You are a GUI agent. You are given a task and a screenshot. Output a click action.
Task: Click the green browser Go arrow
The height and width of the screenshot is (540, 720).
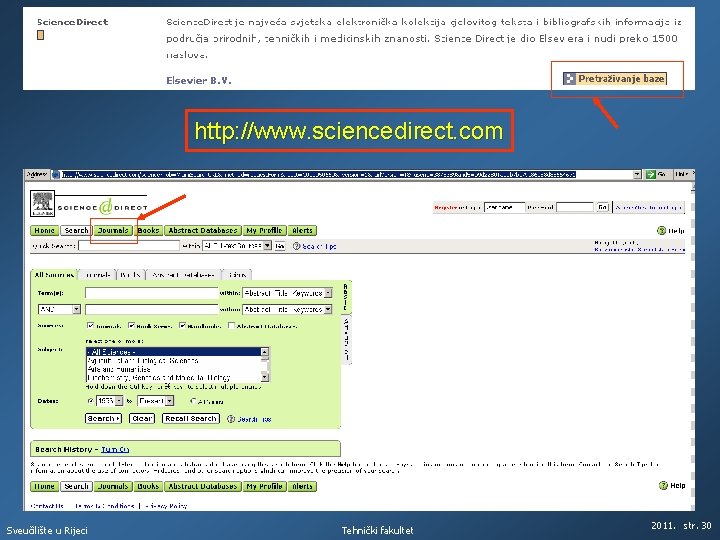(x=651, y=174)
